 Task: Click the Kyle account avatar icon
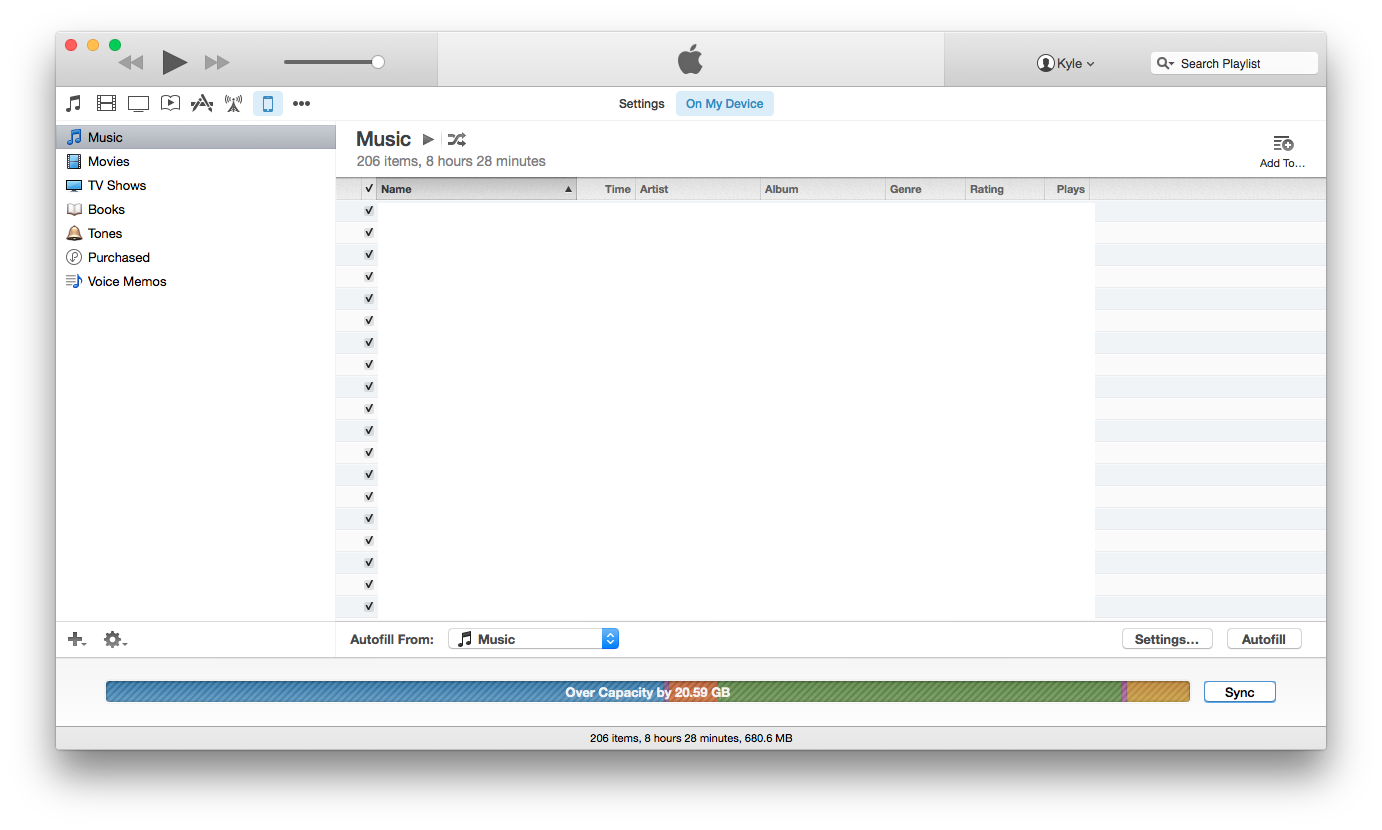pos(1046,63)
